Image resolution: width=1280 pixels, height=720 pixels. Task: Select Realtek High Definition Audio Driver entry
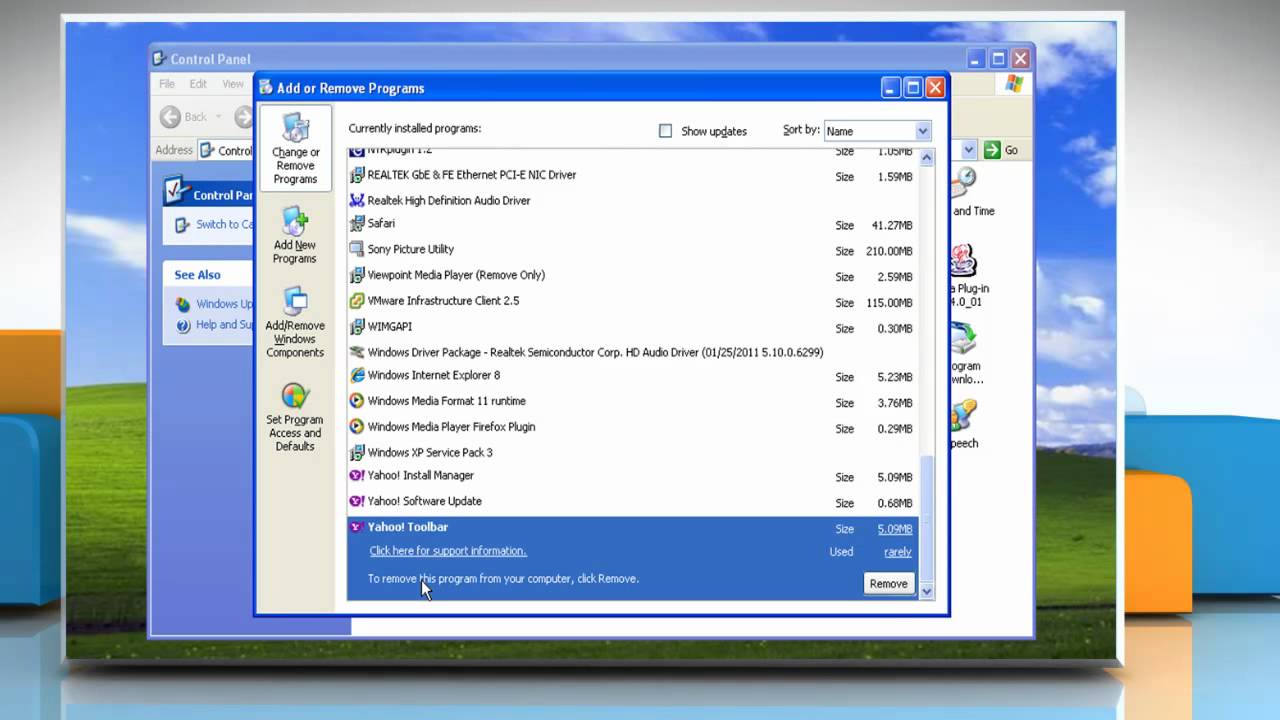632,201
